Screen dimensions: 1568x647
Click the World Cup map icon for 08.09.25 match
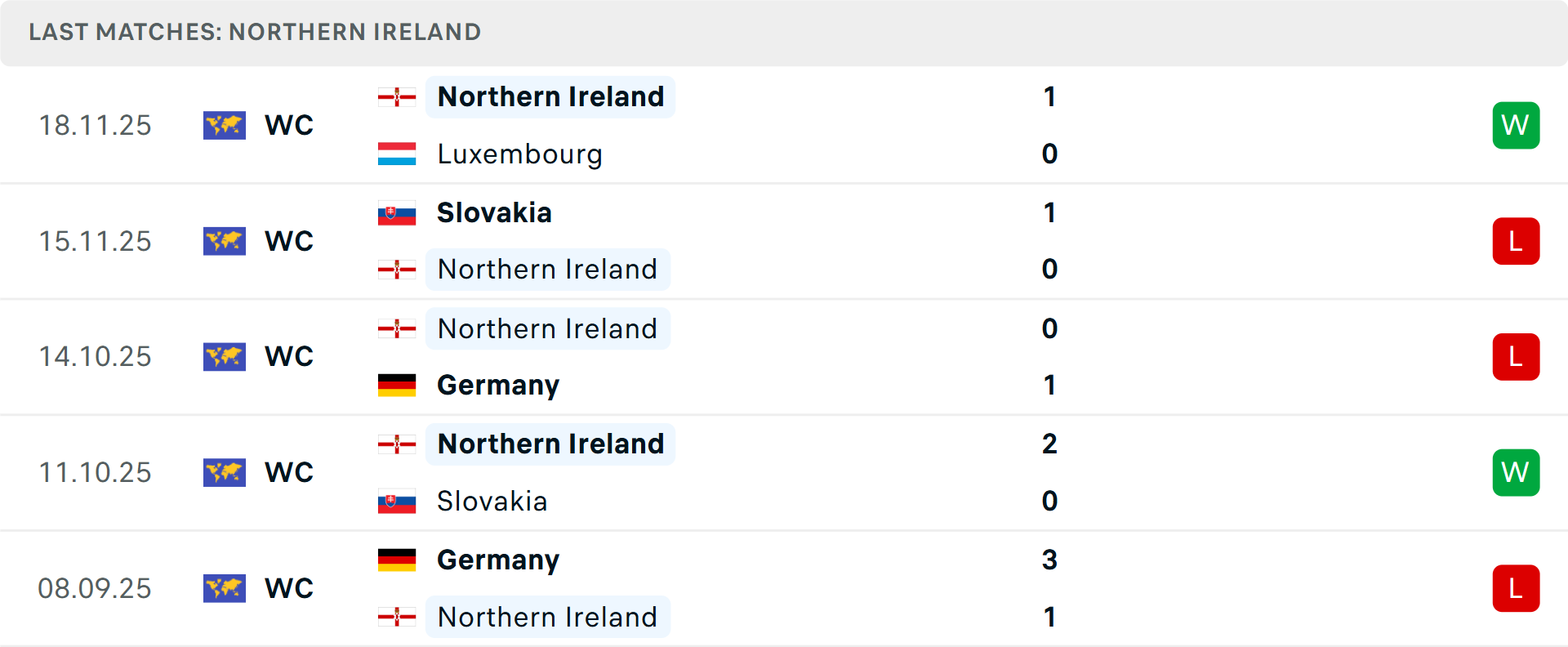pyautogui.click(x=225, y=588)
